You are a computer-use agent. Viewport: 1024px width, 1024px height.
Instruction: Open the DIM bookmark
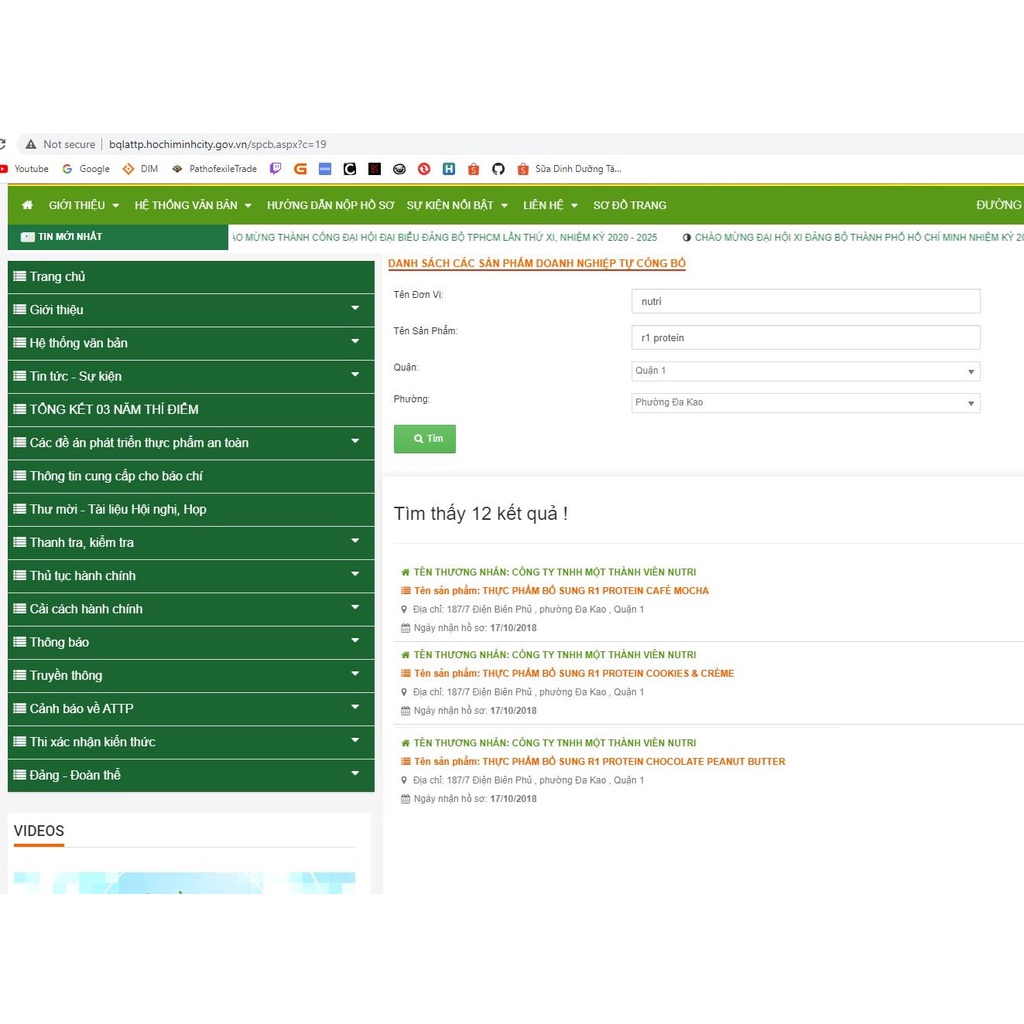pos(140,169)
